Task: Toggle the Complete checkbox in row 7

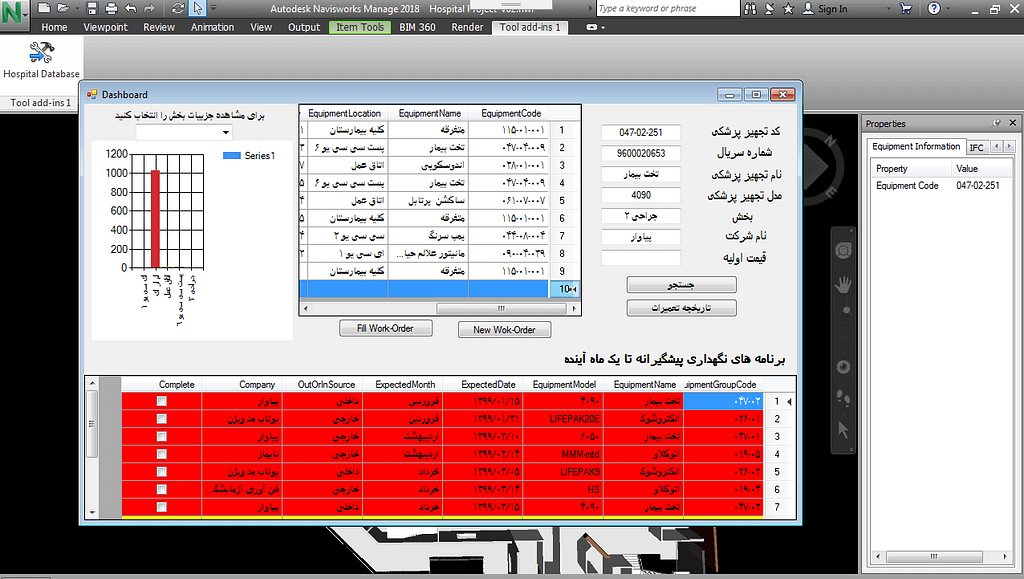Action: click(x=161, y=507)
